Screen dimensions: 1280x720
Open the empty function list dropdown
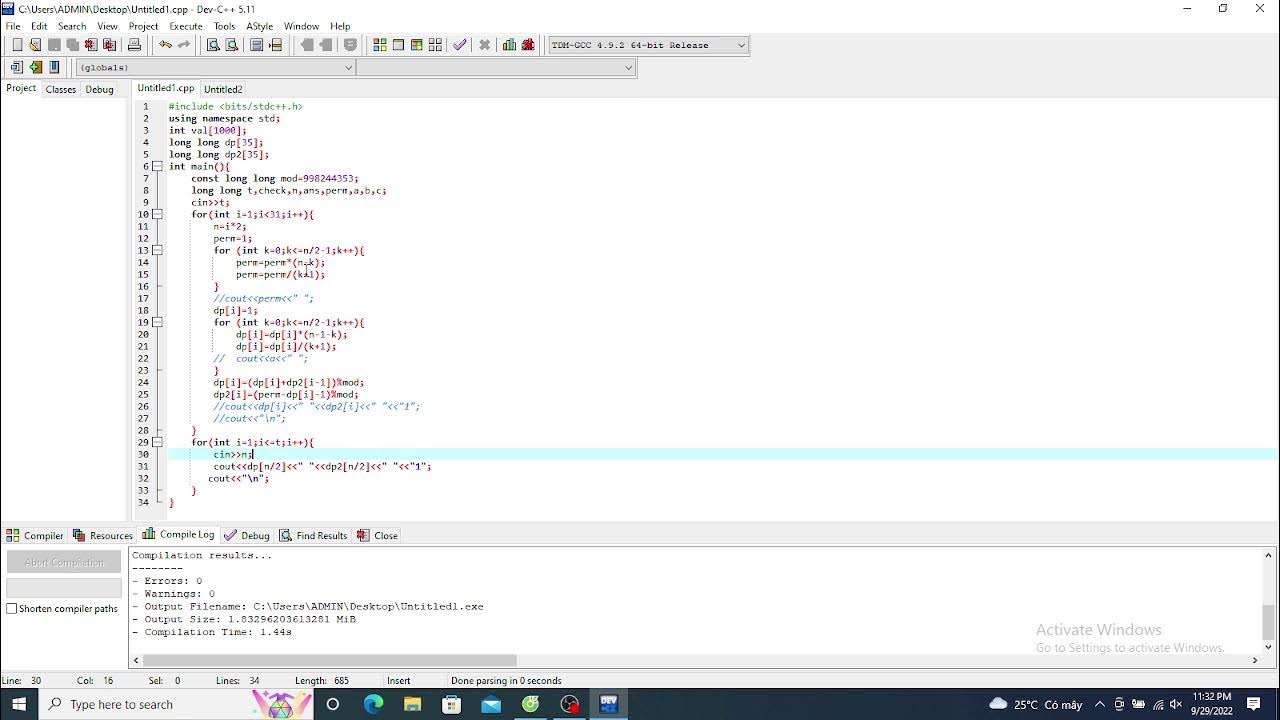tap(496, 67)
